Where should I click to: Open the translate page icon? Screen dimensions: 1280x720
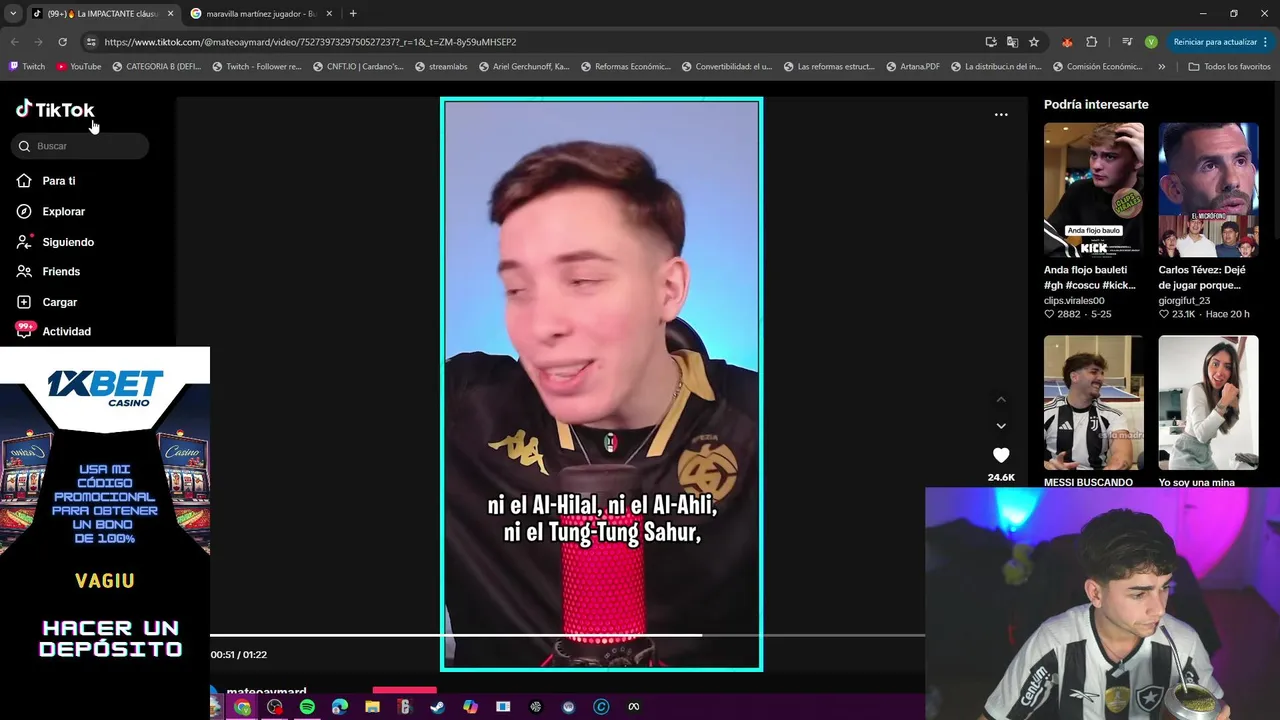pos(1012,42)
